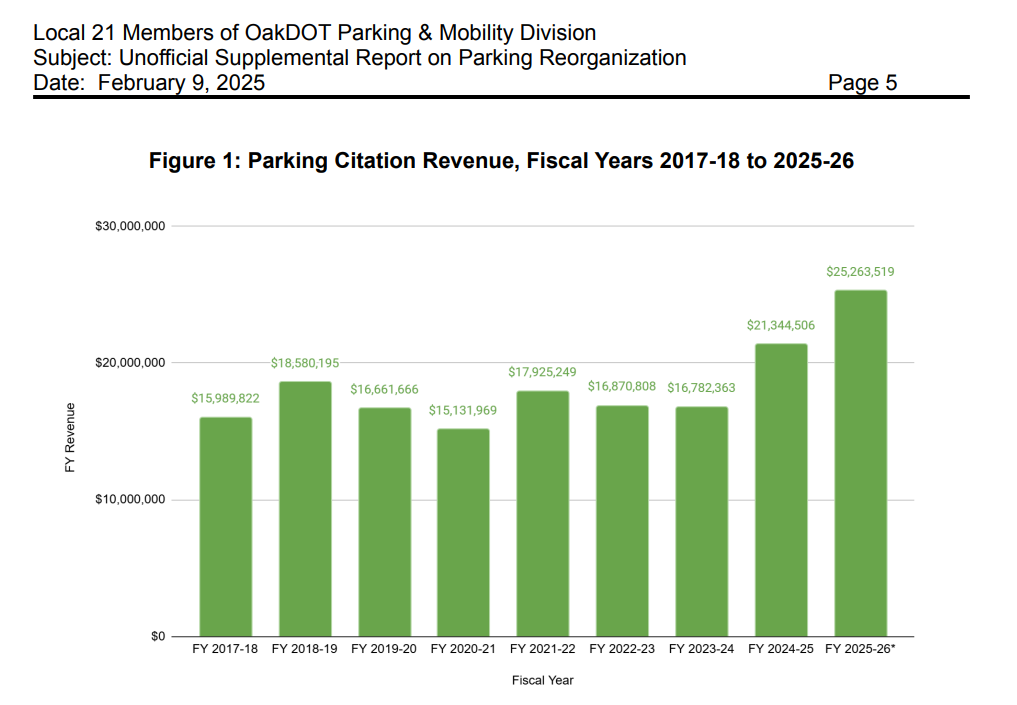This screenshot has height=705, width=1017.
Task: Click 'Page 5' in the header
Action: point(862,83)
